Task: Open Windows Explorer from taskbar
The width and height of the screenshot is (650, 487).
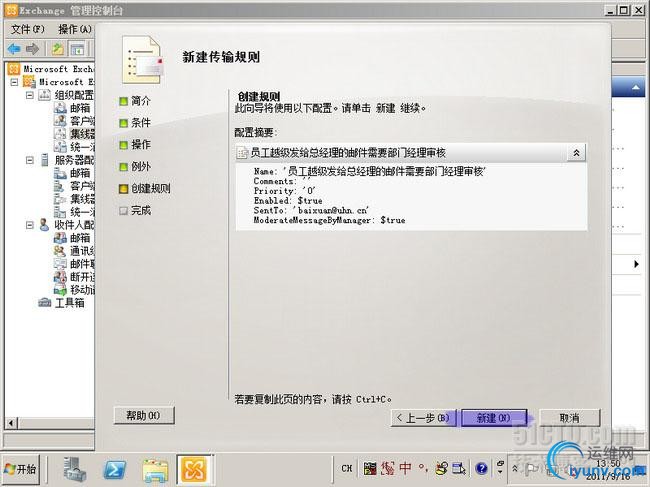Action: 155,470
